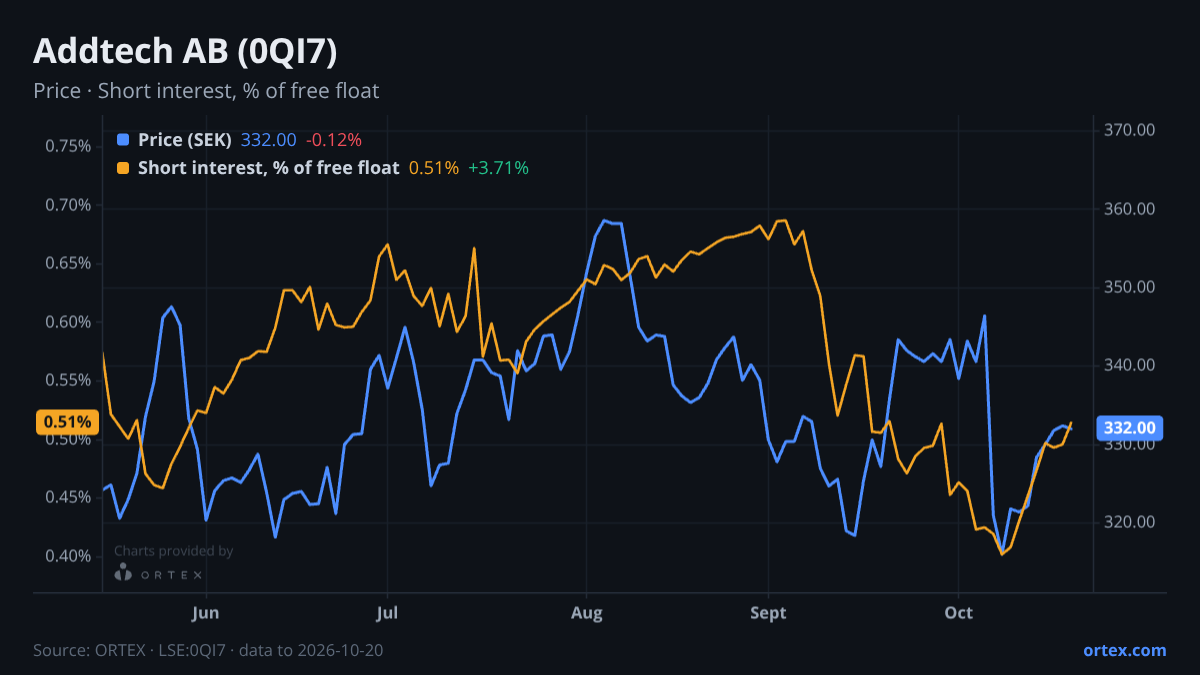Click the 0.70% left axis label
Viewport: 1200px width, 675px height.
(68, 205)
